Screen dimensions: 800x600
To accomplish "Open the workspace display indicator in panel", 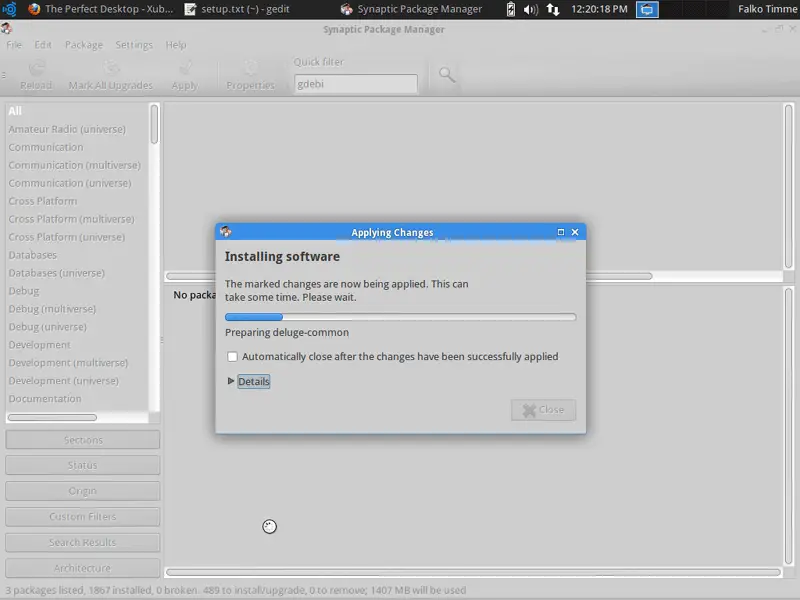I will coord(647,9).
